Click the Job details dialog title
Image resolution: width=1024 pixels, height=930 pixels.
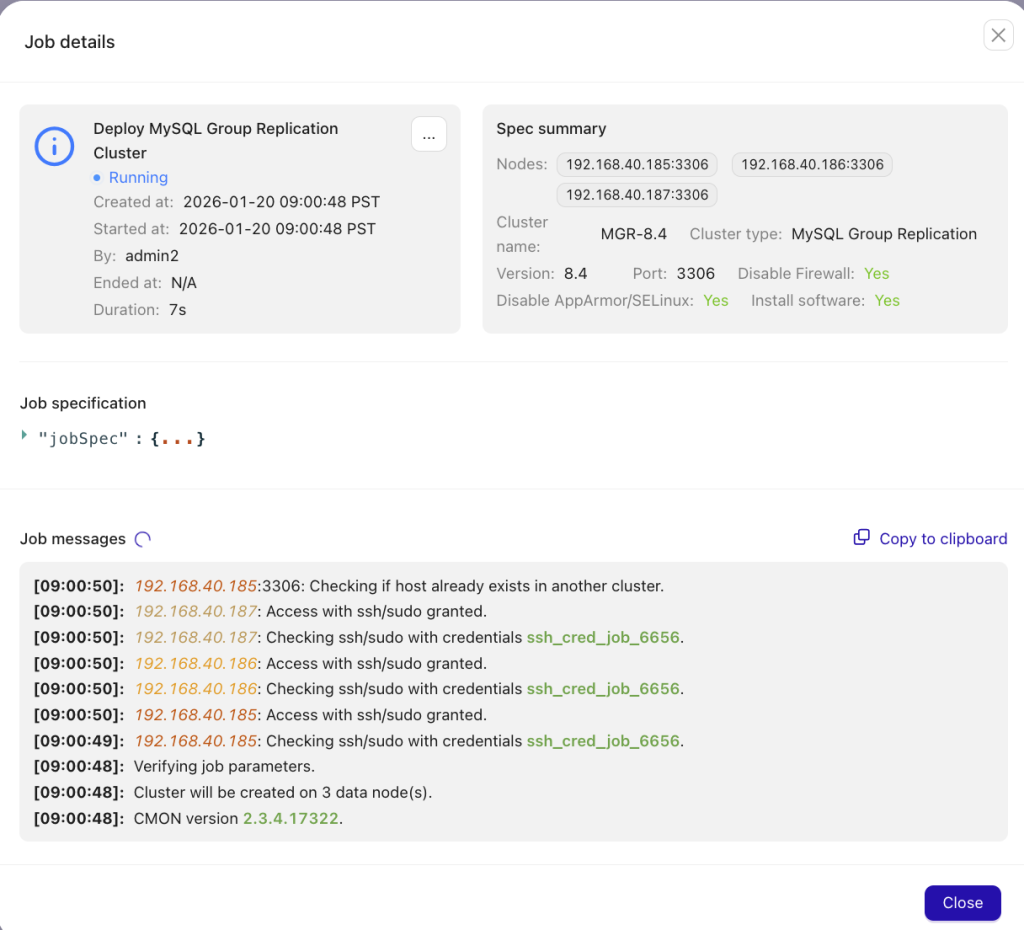(70, 42)
